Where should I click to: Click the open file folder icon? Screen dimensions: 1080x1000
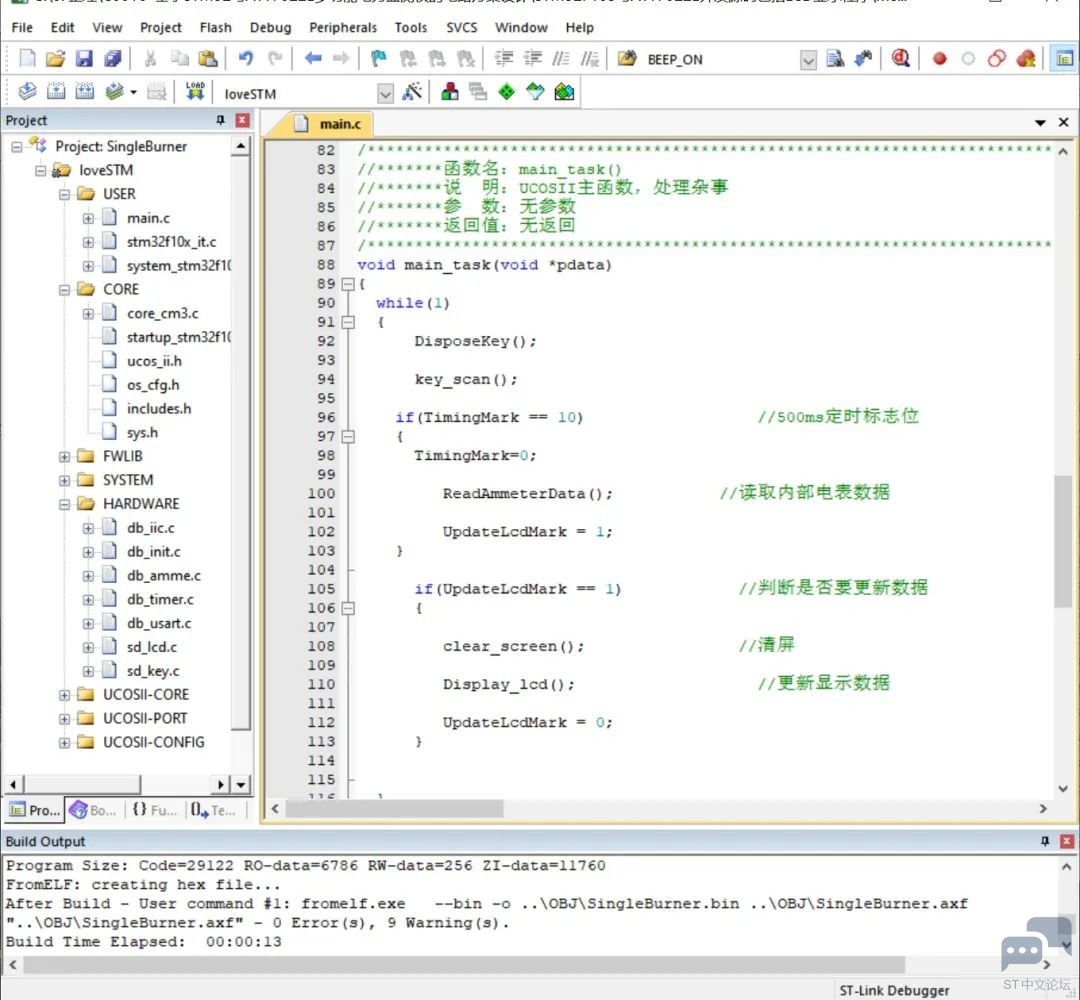[x=56, y=59]
